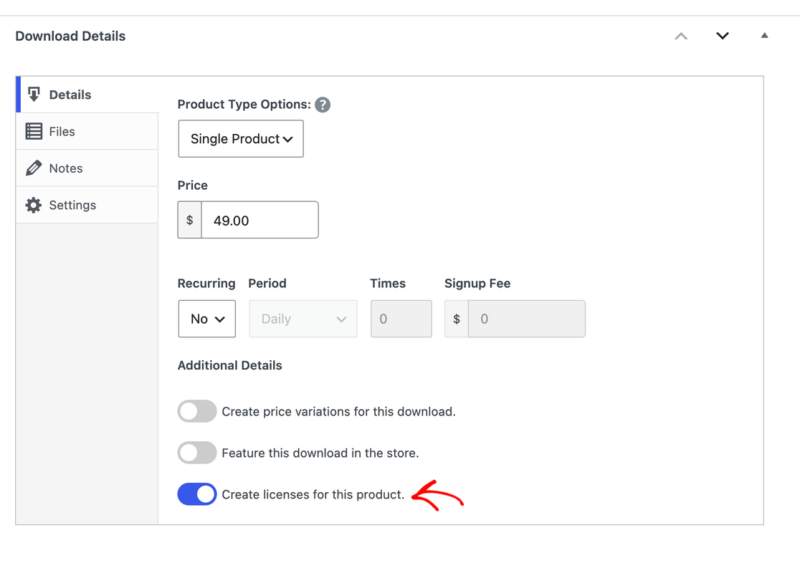Collapse the Download Details panel
Image resolution: width=800 pixels, height=563 pixels.
pyautogui.click(x=764, y=35)
